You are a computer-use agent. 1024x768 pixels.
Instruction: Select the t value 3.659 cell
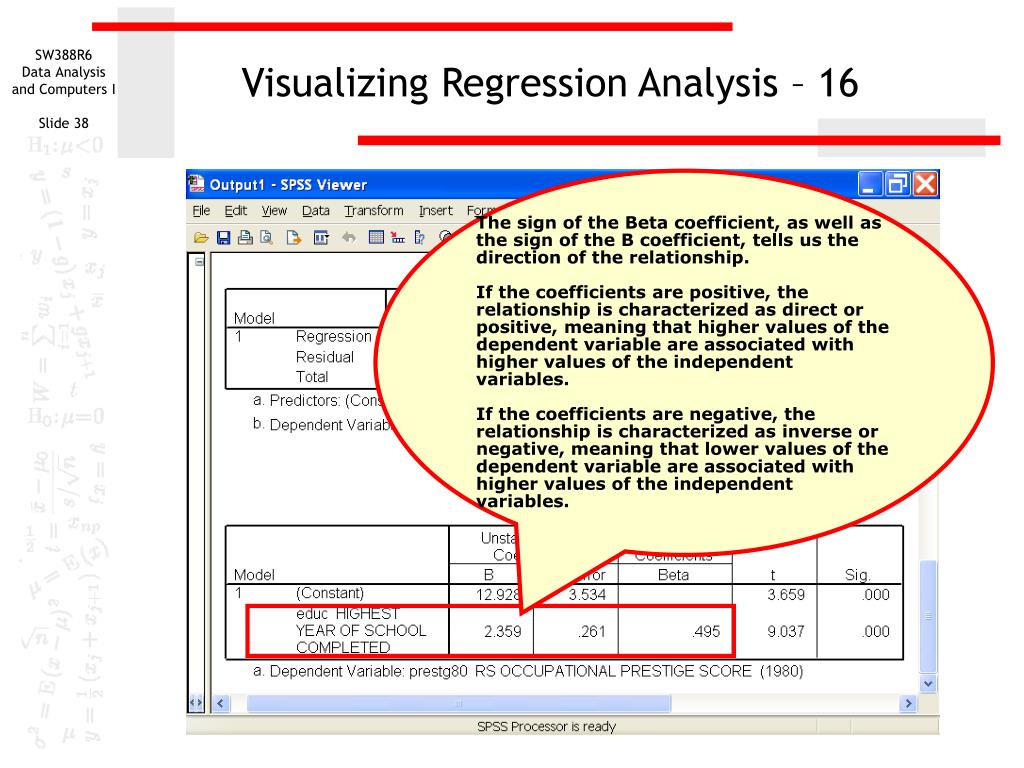[786, 594]
